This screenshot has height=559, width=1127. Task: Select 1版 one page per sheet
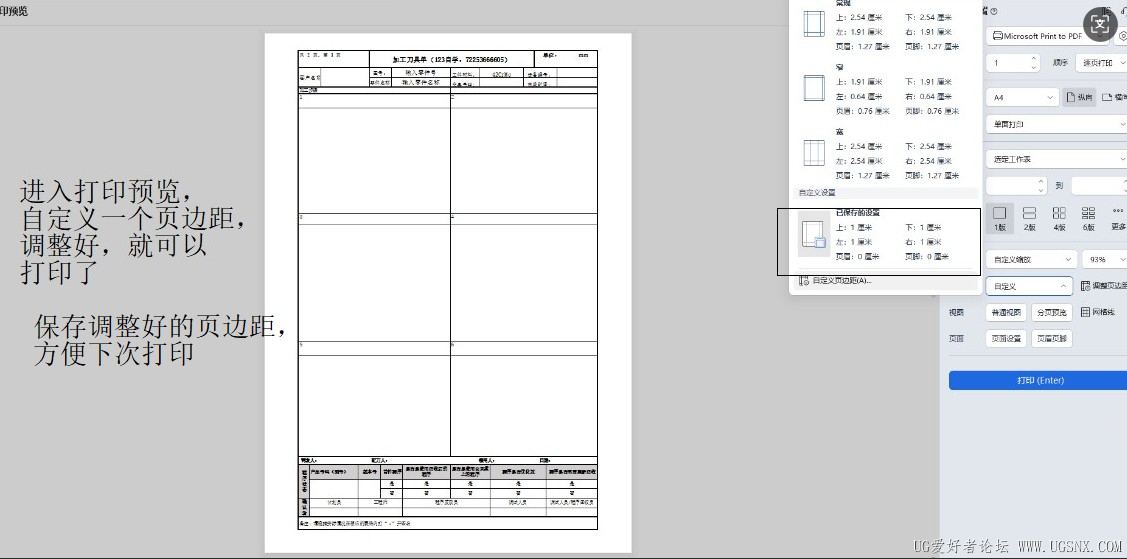(1000, 218)
